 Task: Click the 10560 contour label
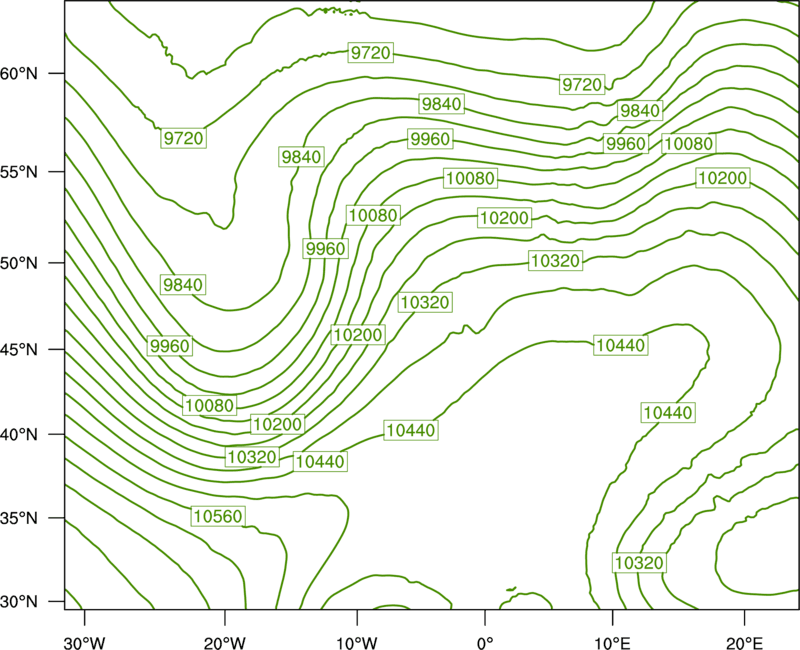218,516
